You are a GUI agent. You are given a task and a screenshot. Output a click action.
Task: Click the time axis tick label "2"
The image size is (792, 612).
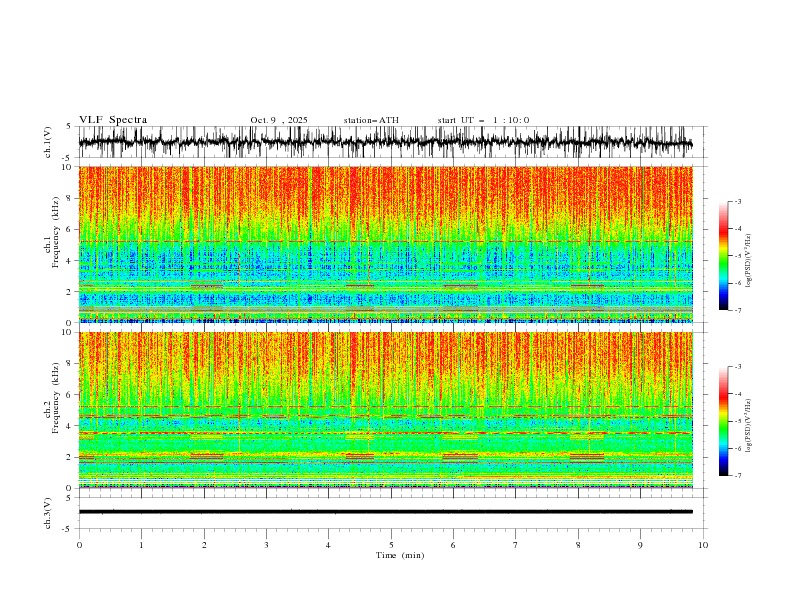[x=204, y=545]
